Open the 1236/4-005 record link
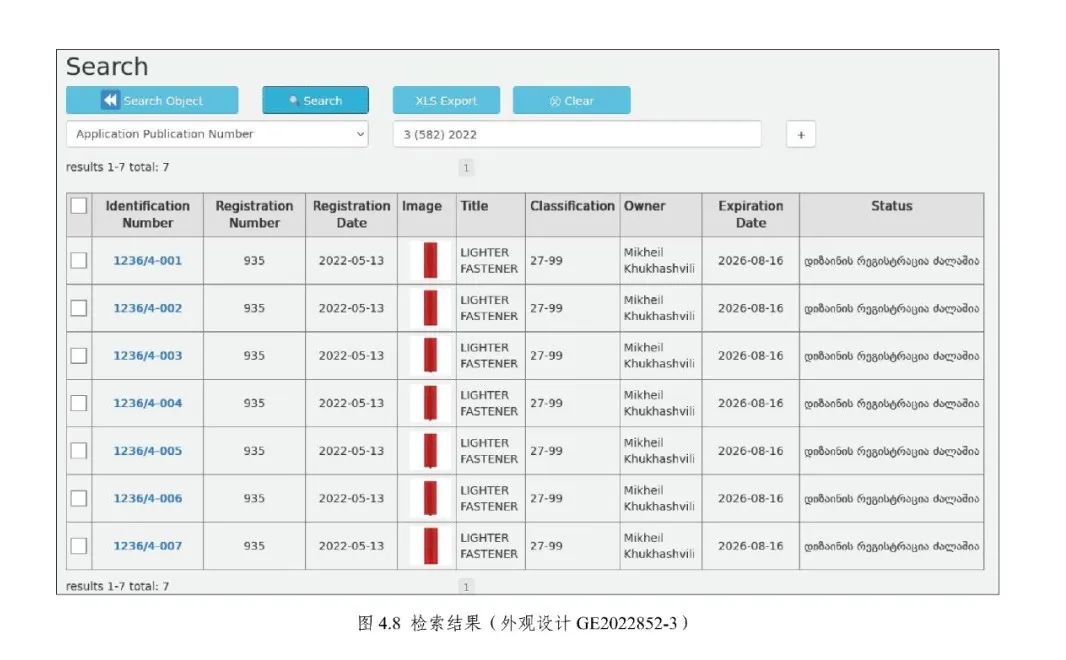 coord(147,451)
